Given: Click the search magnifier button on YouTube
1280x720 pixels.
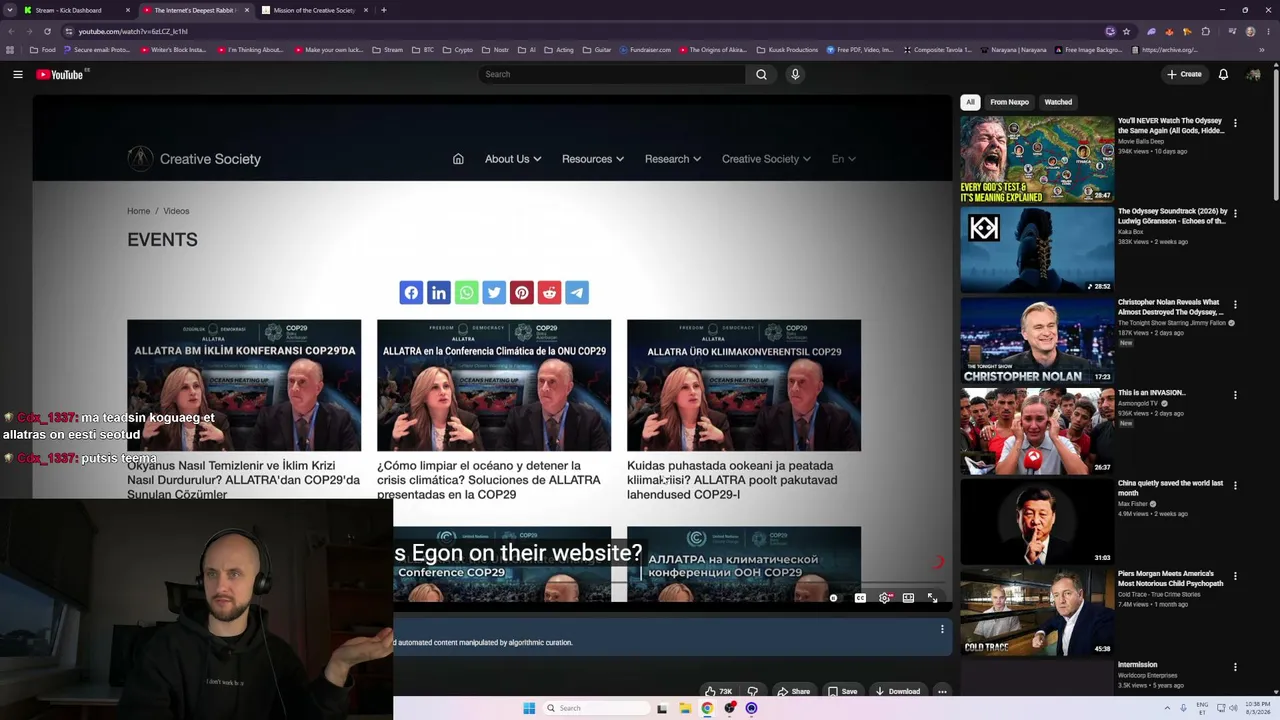Looking at the screenshot, I should (x=761, y=74).
